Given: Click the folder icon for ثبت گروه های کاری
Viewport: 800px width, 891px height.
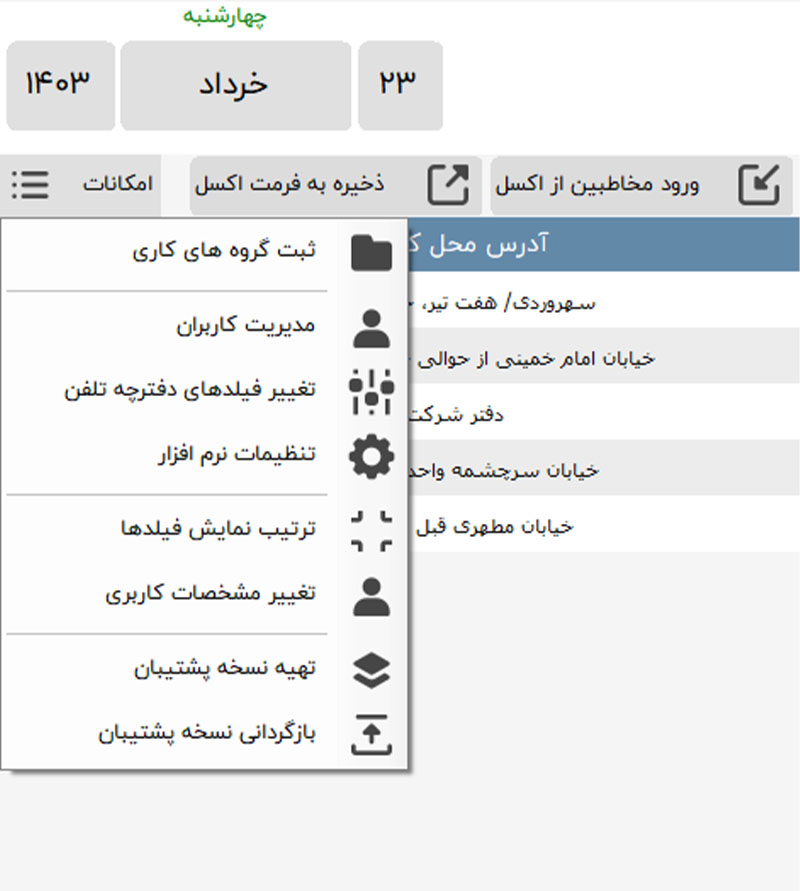Looking at the screenshot, I should pos(372,251).
